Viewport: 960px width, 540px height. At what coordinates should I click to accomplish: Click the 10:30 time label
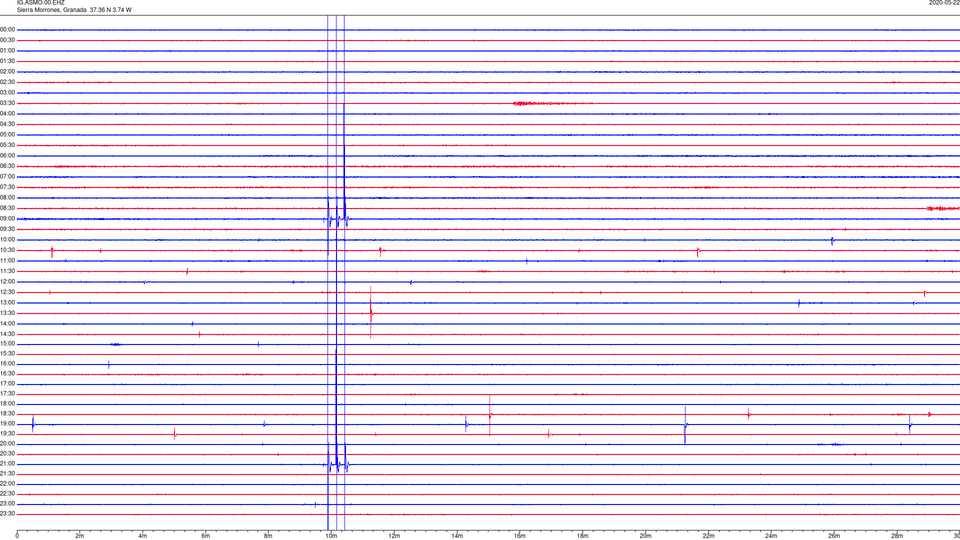click(x=7, y=250)
